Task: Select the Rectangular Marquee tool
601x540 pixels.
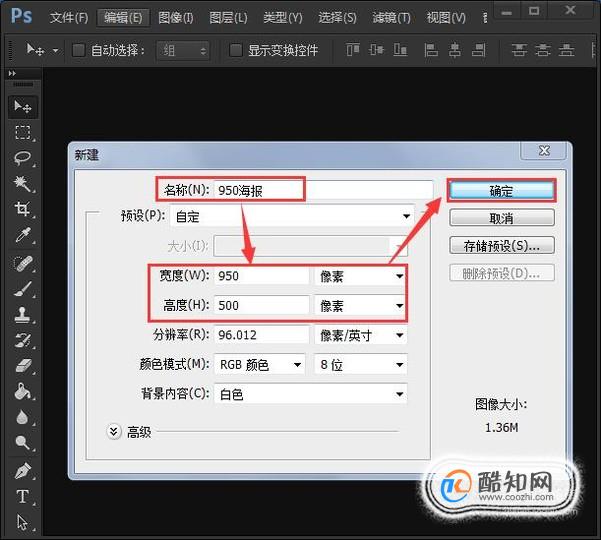Action: pyautogui.click(x=23, y=132)
